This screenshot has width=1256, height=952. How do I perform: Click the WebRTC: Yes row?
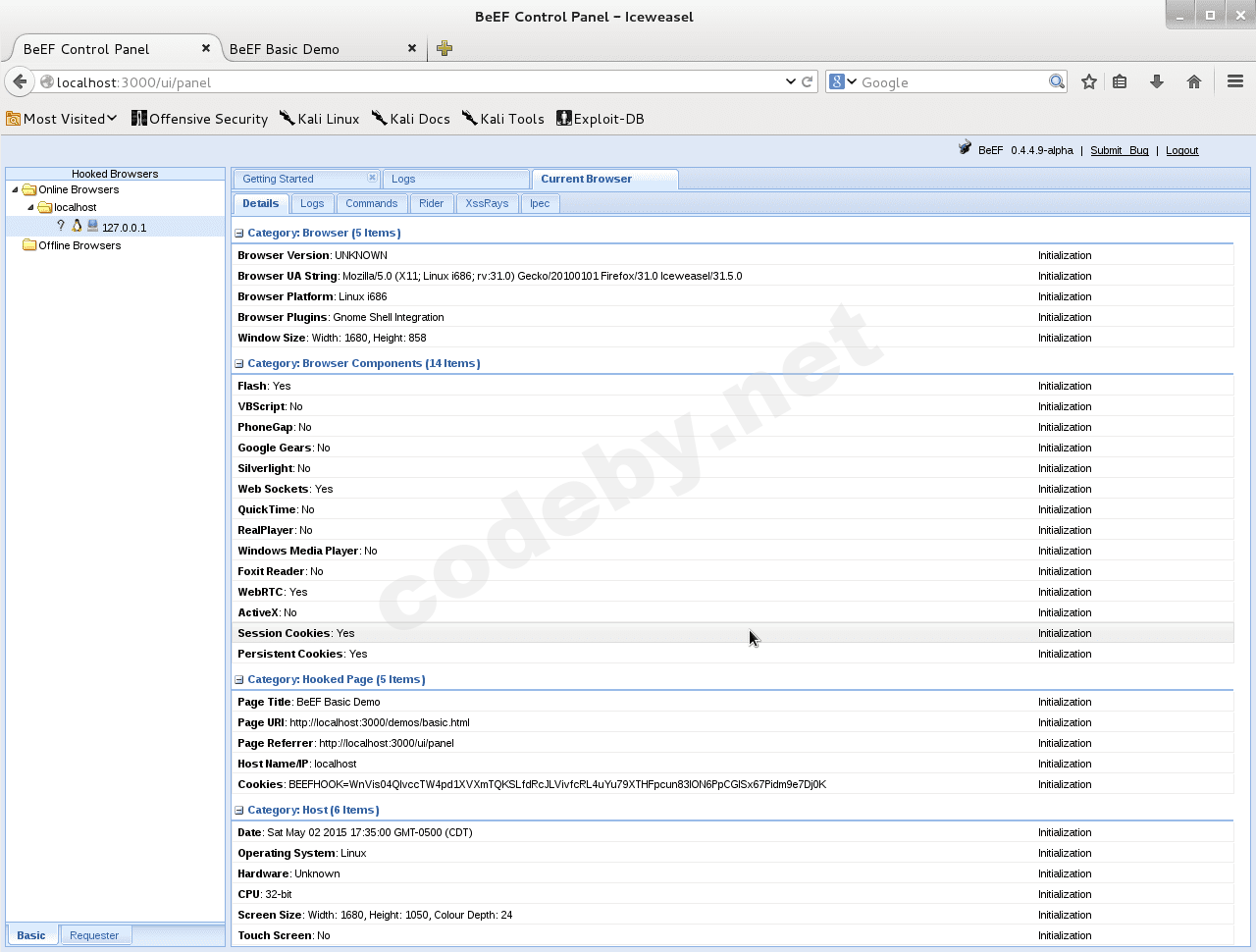click(x=733, y=592)
